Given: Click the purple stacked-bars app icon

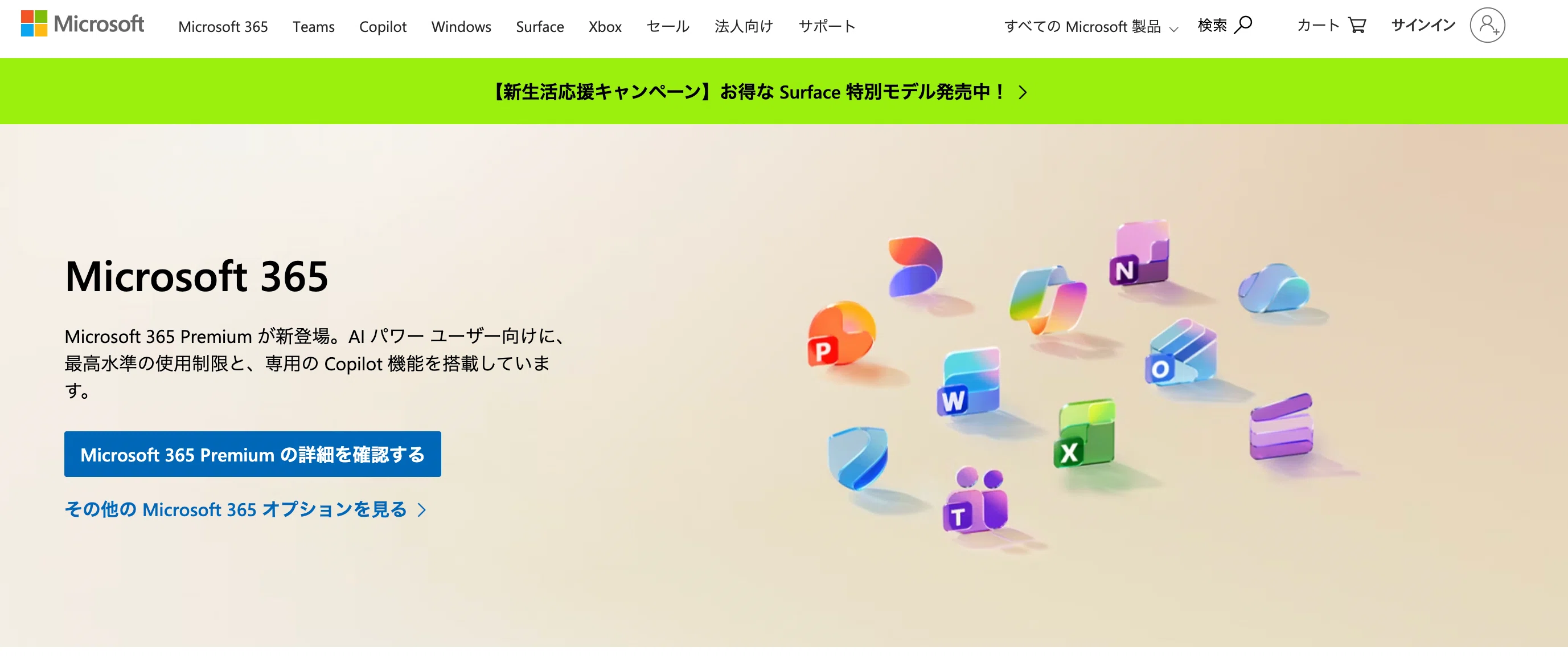Looking at the screenshot, I should [1280, 427].
